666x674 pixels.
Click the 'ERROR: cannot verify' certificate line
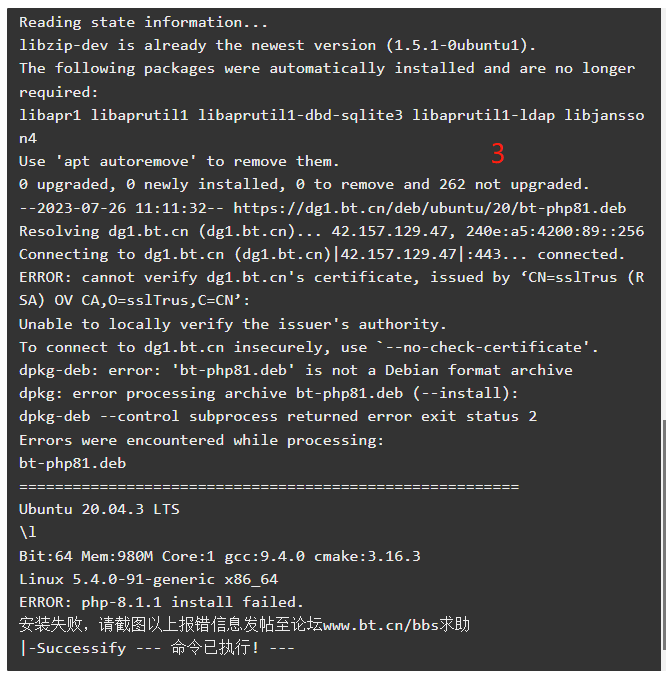[x=331, y=289]
